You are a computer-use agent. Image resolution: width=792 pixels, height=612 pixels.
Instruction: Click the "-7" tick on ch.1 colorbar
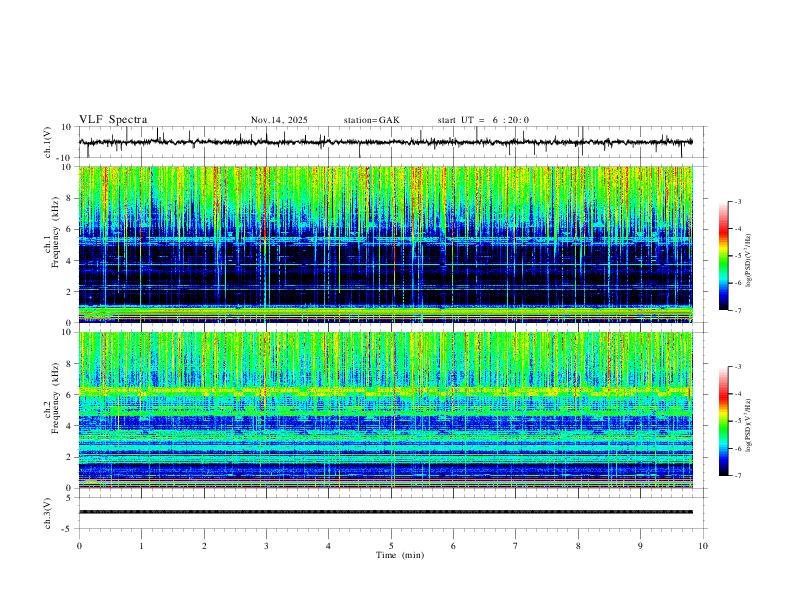[x=737, y=311]
